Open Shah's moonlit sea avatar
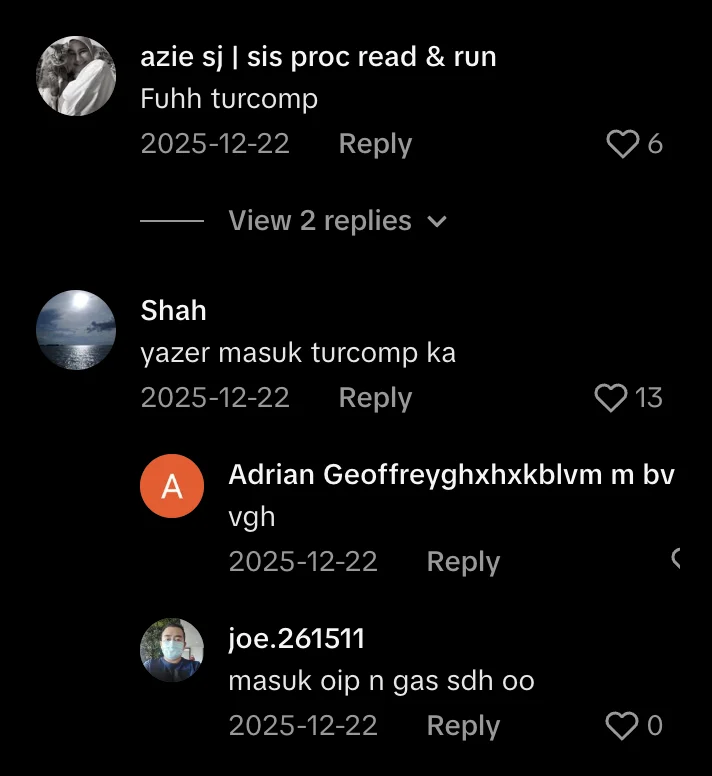Image resolution: width=712 pixels, height=776 pixels. coord(76,330)
